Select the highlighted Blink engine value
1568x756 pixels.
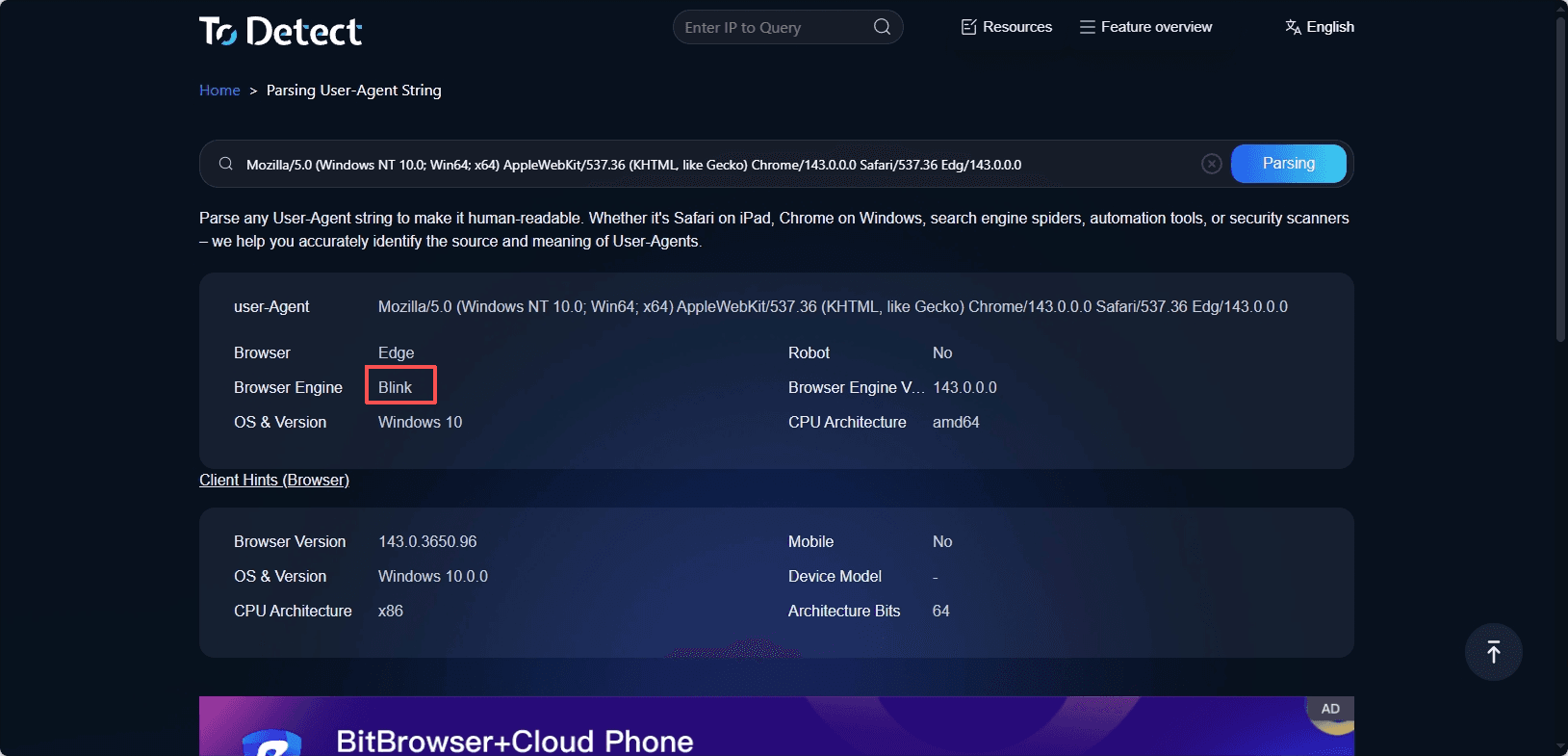pos(396,387)
